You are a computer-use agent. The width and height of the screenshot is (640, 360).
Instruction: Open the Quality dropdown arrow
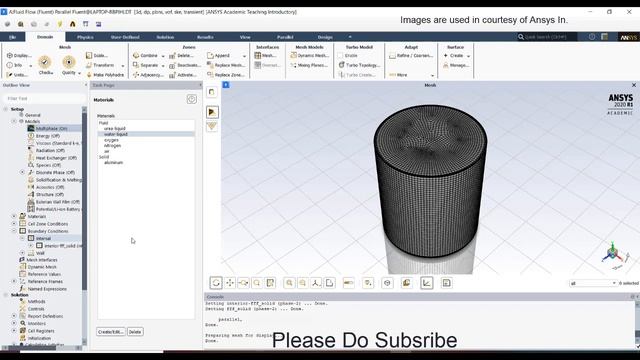(79, 73)
